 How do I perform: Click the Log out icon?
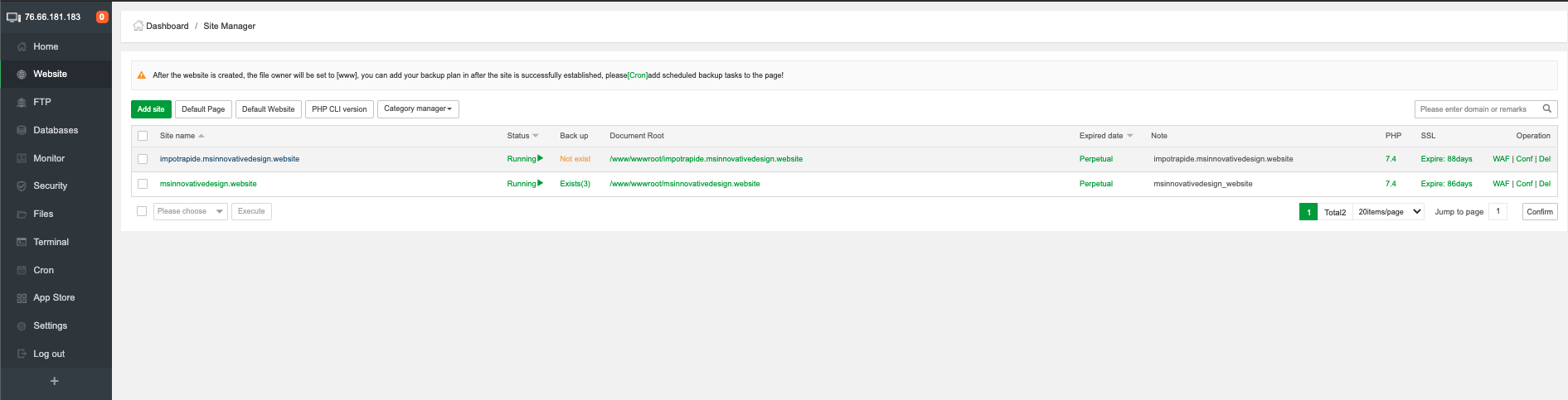22,354
